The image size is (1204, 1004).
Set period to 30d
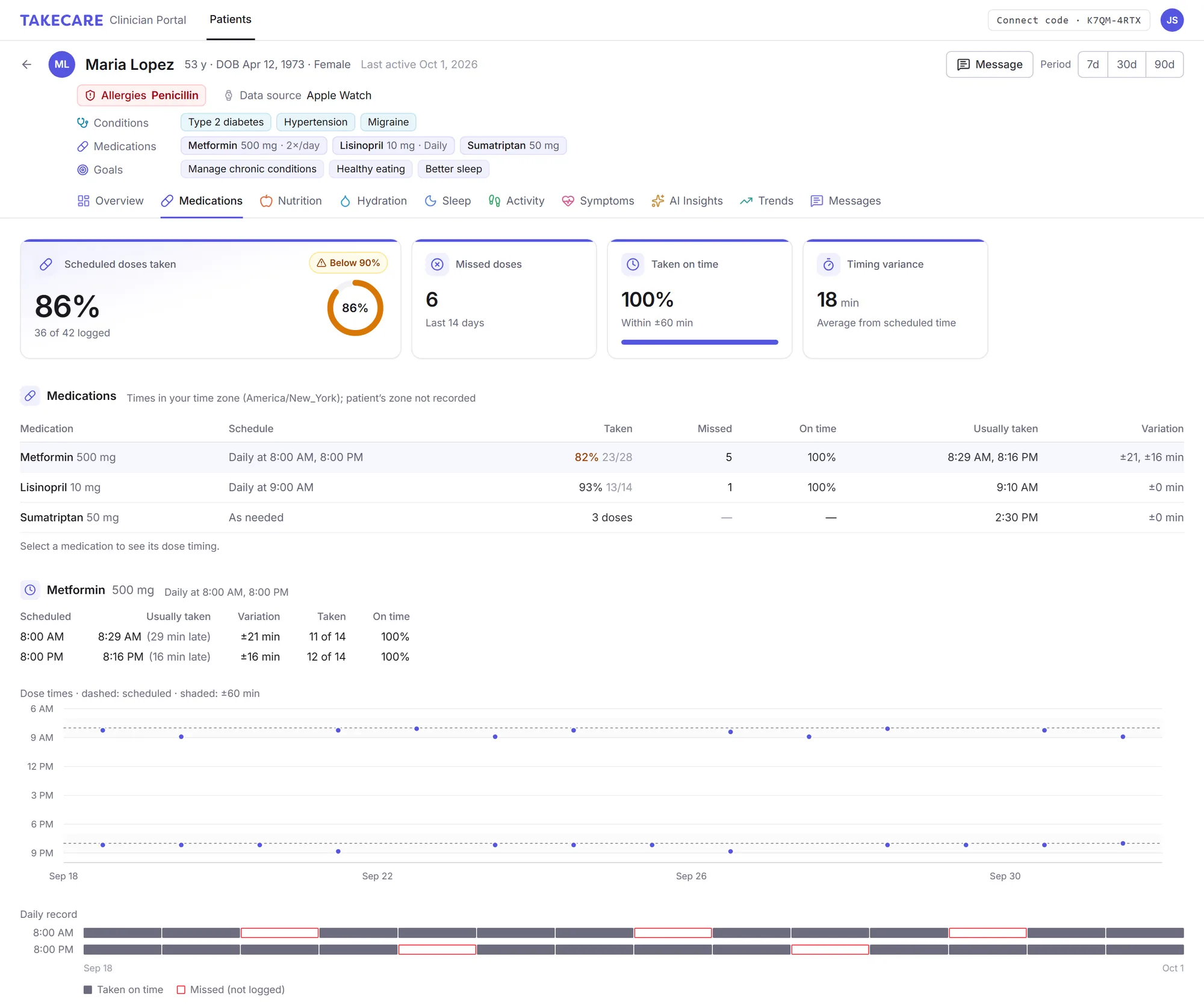1126,64
